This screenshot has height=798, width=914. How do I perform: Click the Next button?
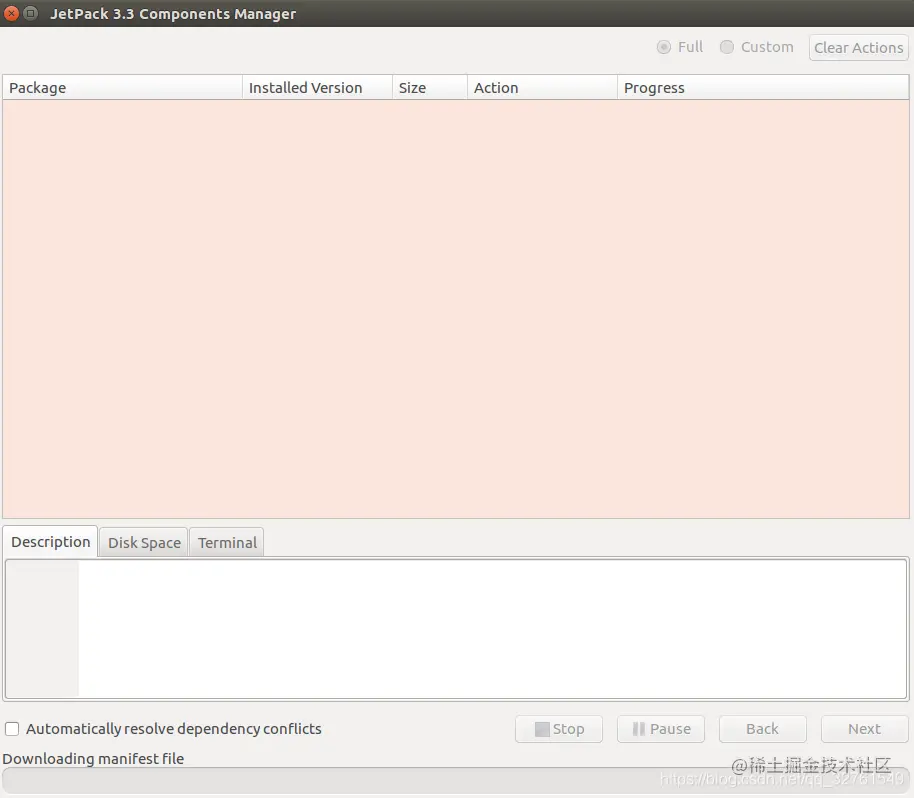coord(864,729)
